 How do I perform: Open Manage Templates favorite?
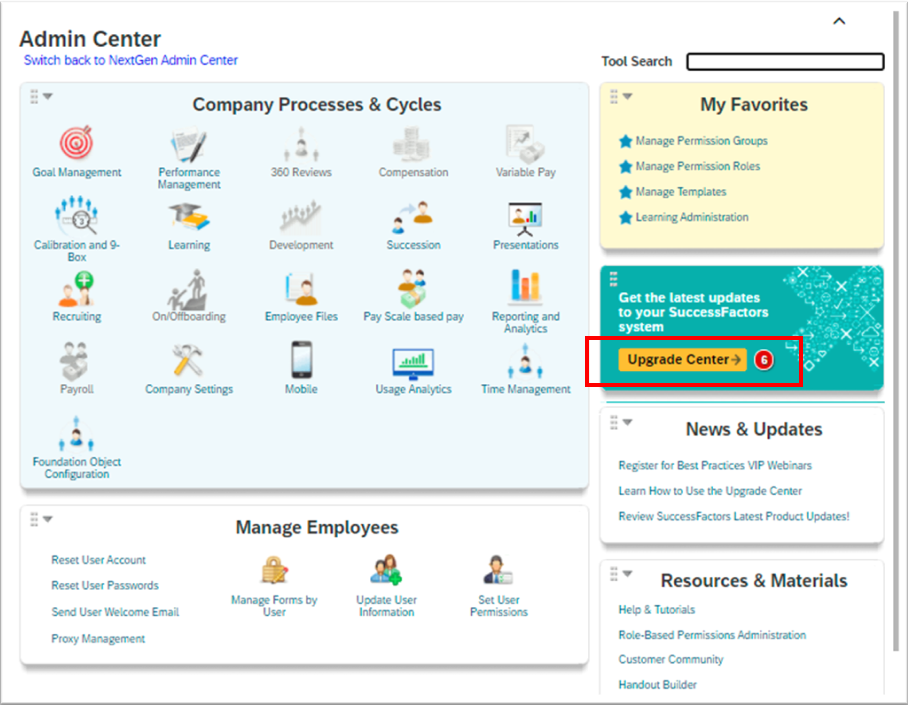[680, 192]
